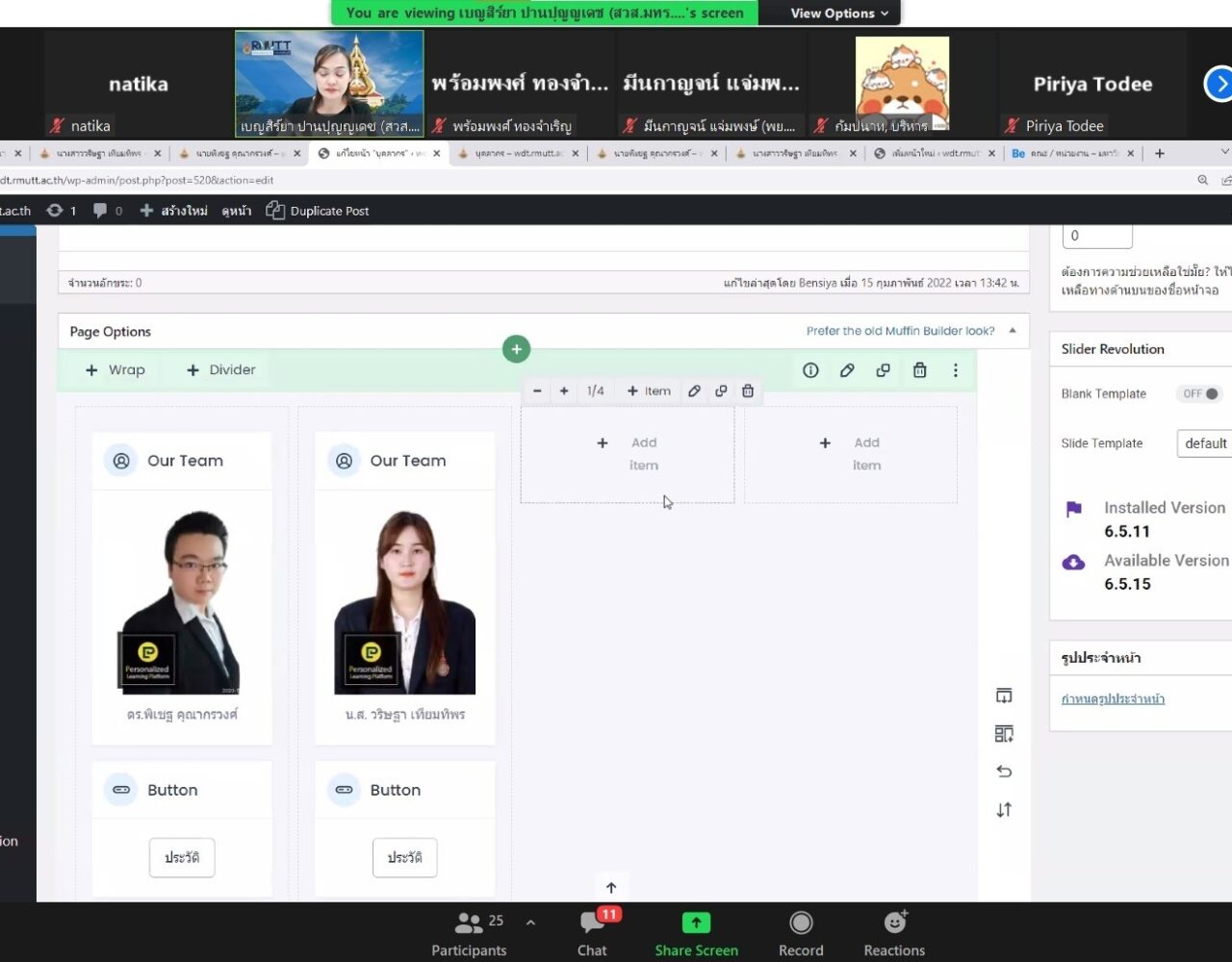Click the + Wrap button
This screenshot has height=962, width=1232.
tap(115, 369)
